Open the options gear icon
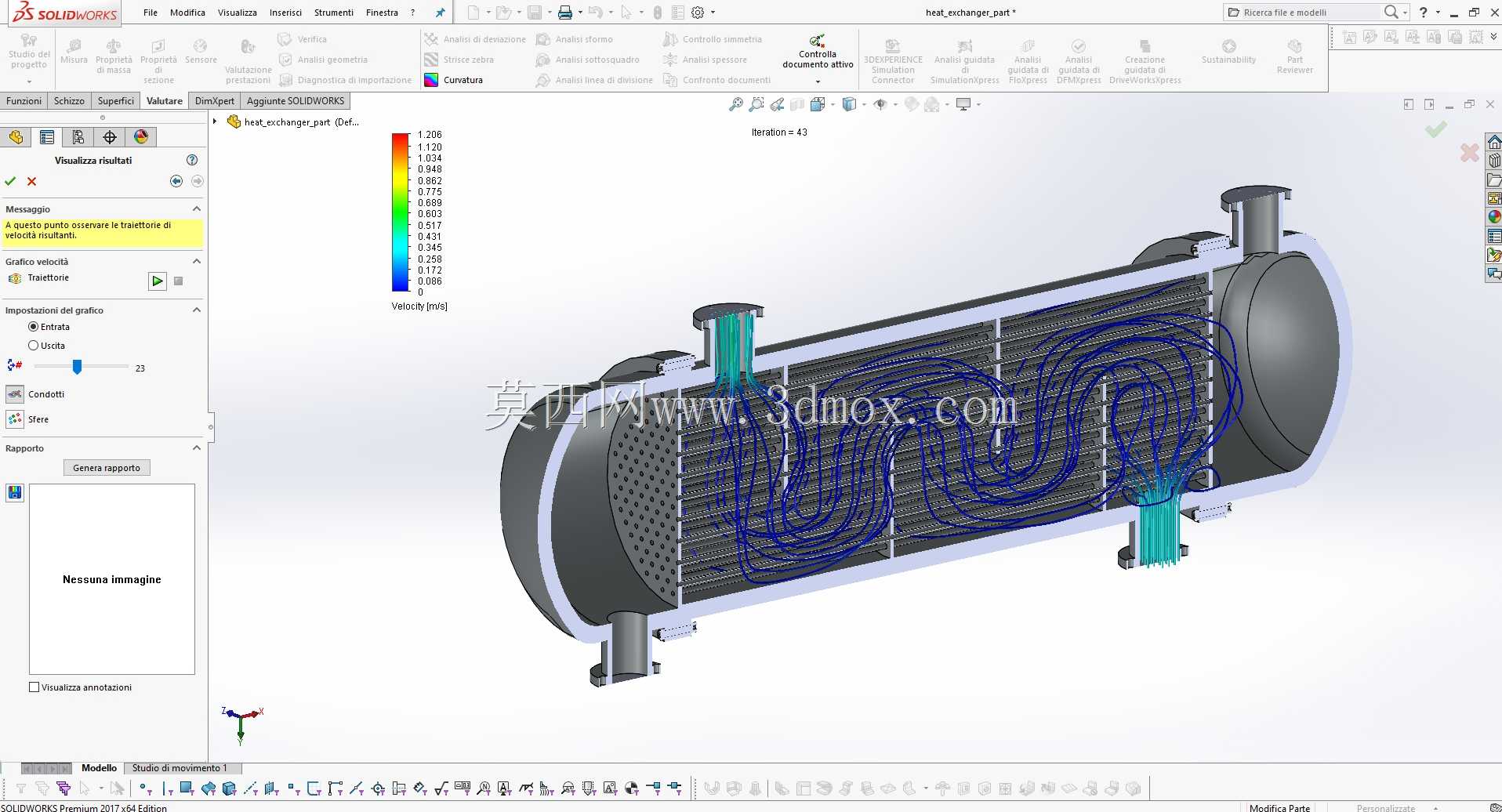This screenshot has height=812, width=1502. (698, 13)
